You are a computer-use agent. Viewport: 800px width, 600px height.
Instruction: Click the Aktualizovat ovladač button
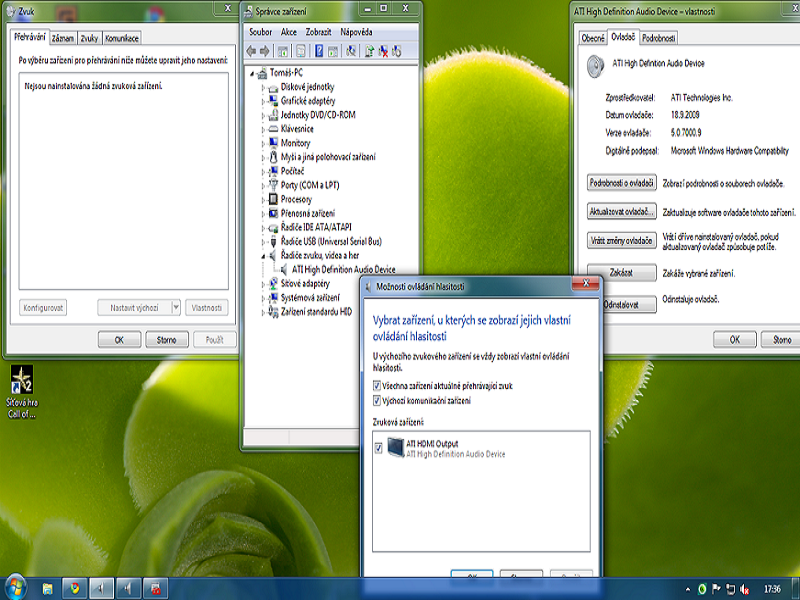(621, 211)
